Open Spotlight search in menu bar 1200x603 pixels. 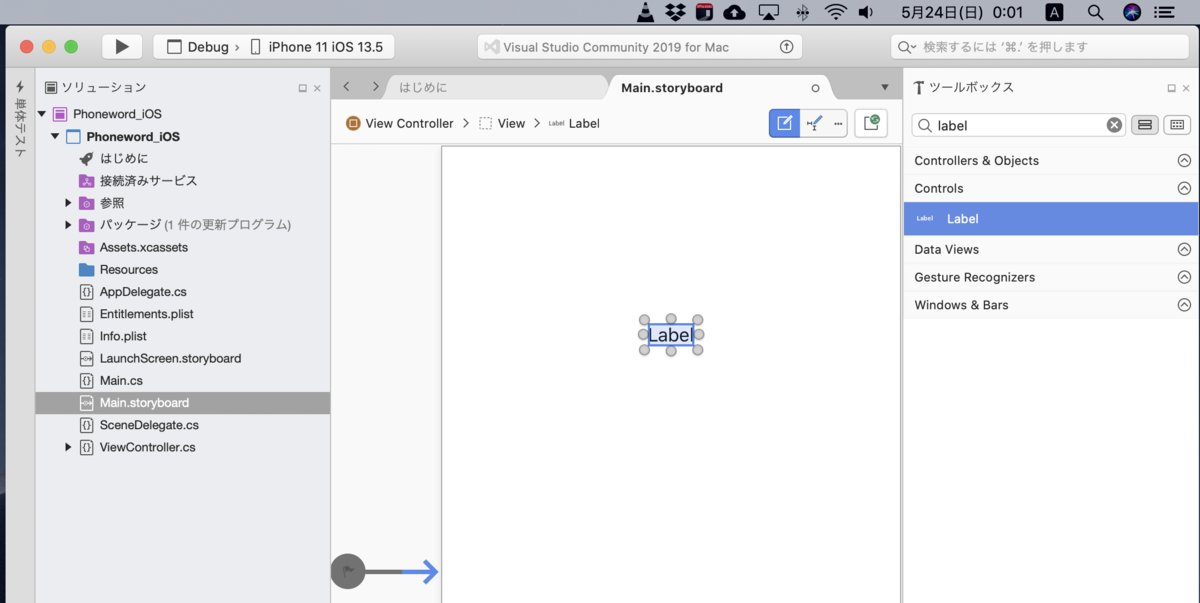click(1095, 12)
